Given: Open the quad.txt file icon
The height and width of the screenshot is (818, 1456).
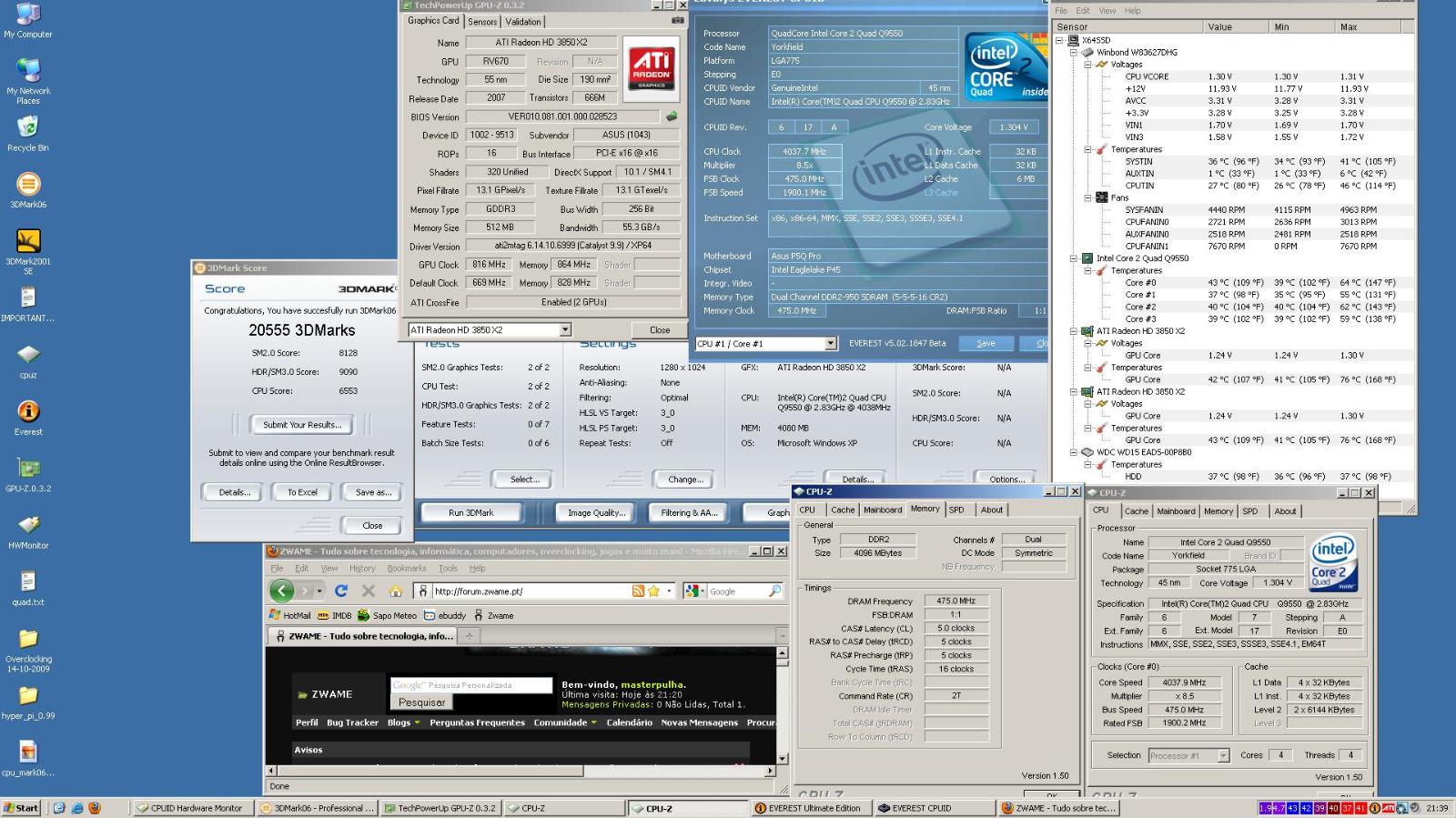Looking at the screenshot, I should pos(28,588).
